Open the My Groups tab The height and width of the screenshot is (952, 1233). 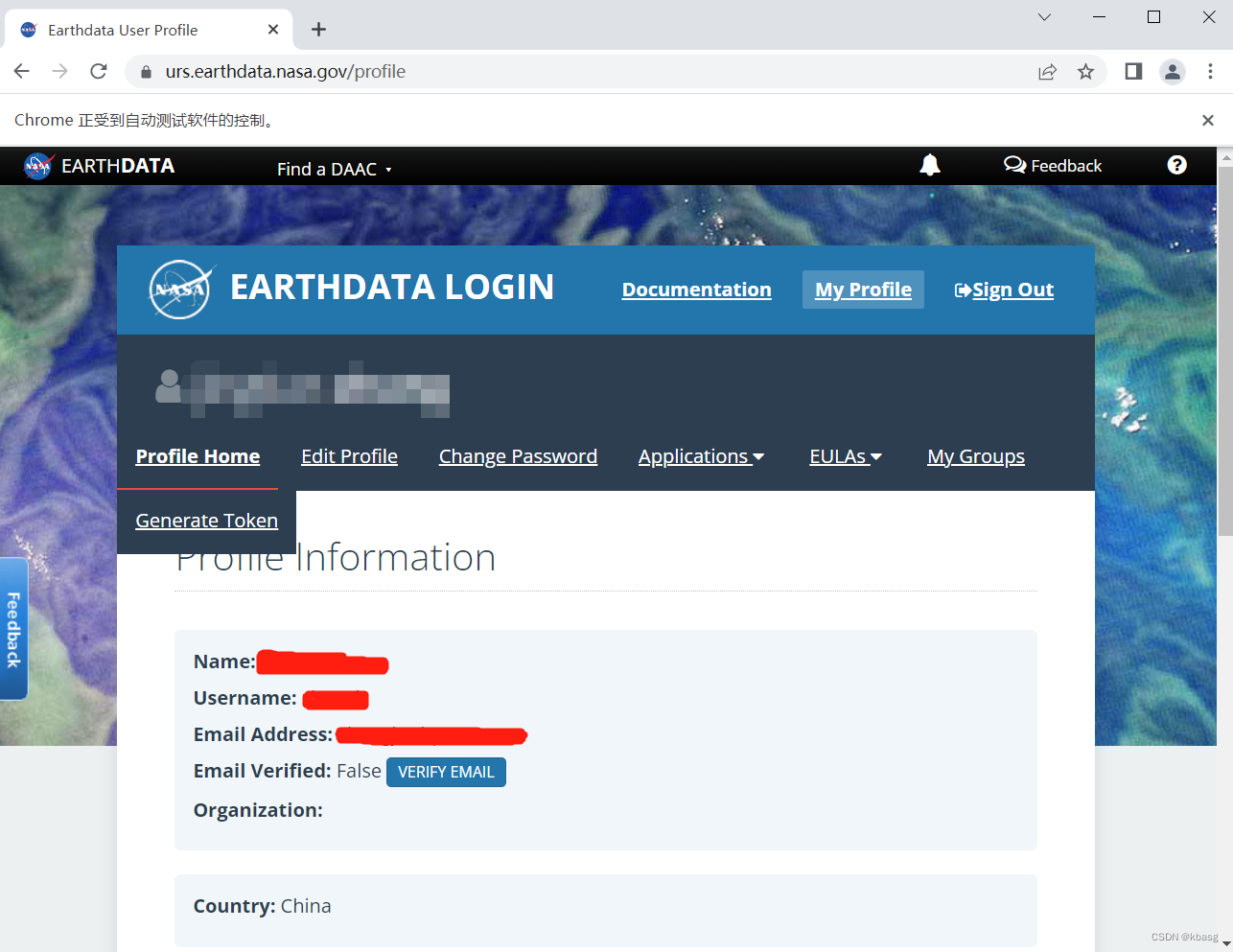pyautogui.click(x=976, y=456)
